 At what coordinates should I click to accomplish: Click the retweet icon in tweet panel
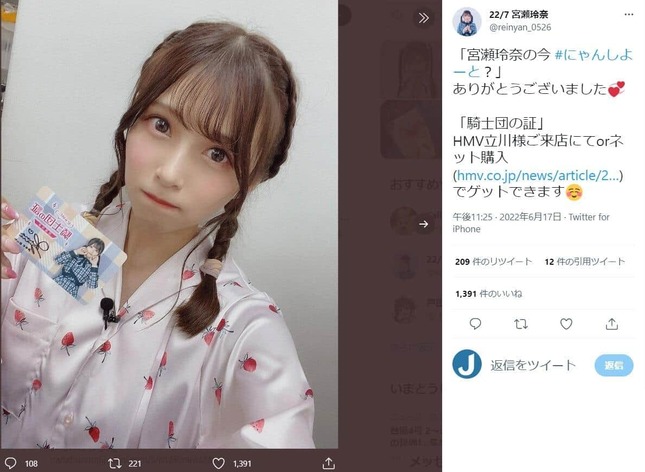click(x=521, y=324)
